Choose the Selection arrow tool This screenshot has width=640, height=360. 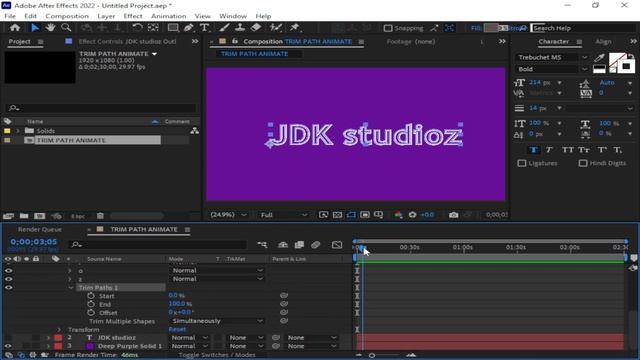[x=35, y=28]
